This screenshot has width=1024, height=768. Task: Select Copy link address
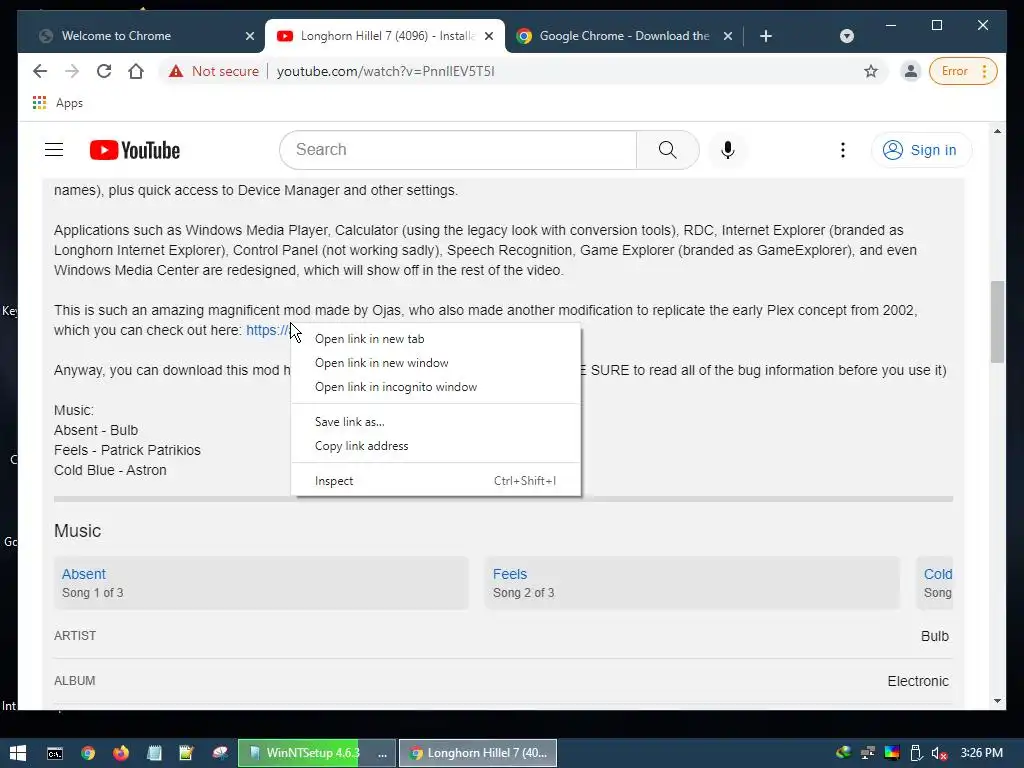(436, 446)
